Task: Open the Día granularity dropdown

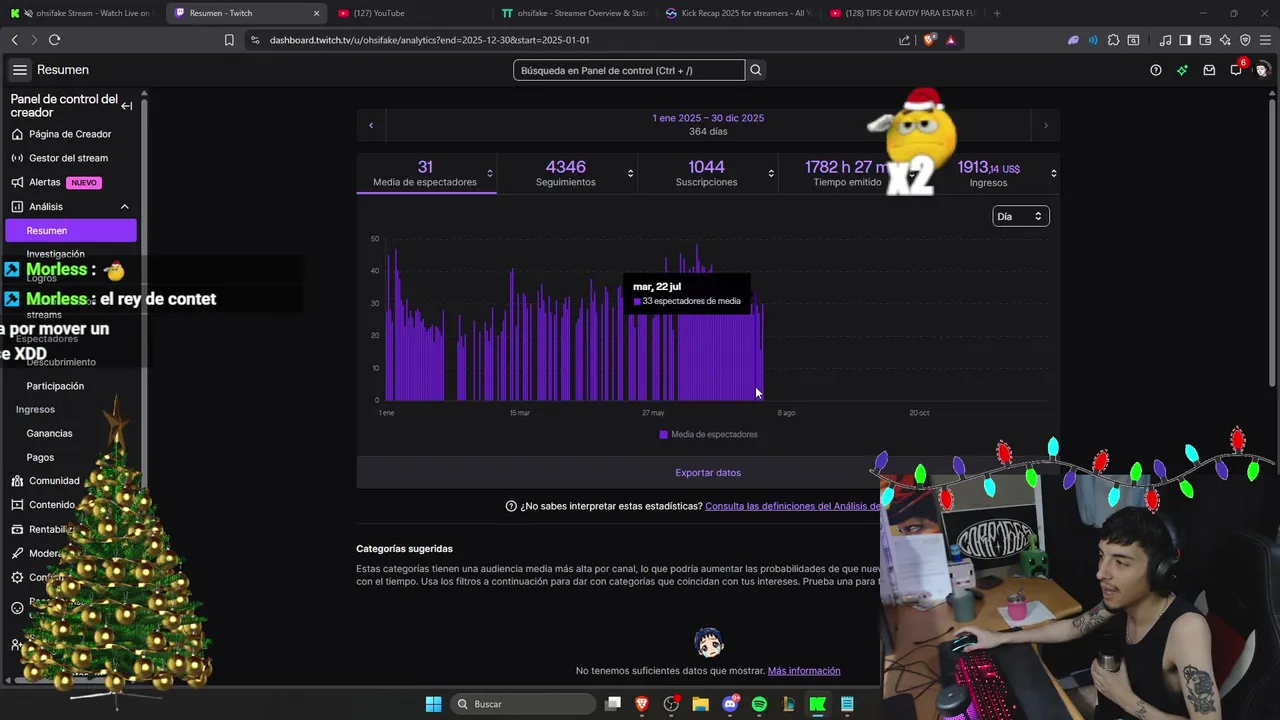Action: pyautogui.click(x=1020, y=216)
